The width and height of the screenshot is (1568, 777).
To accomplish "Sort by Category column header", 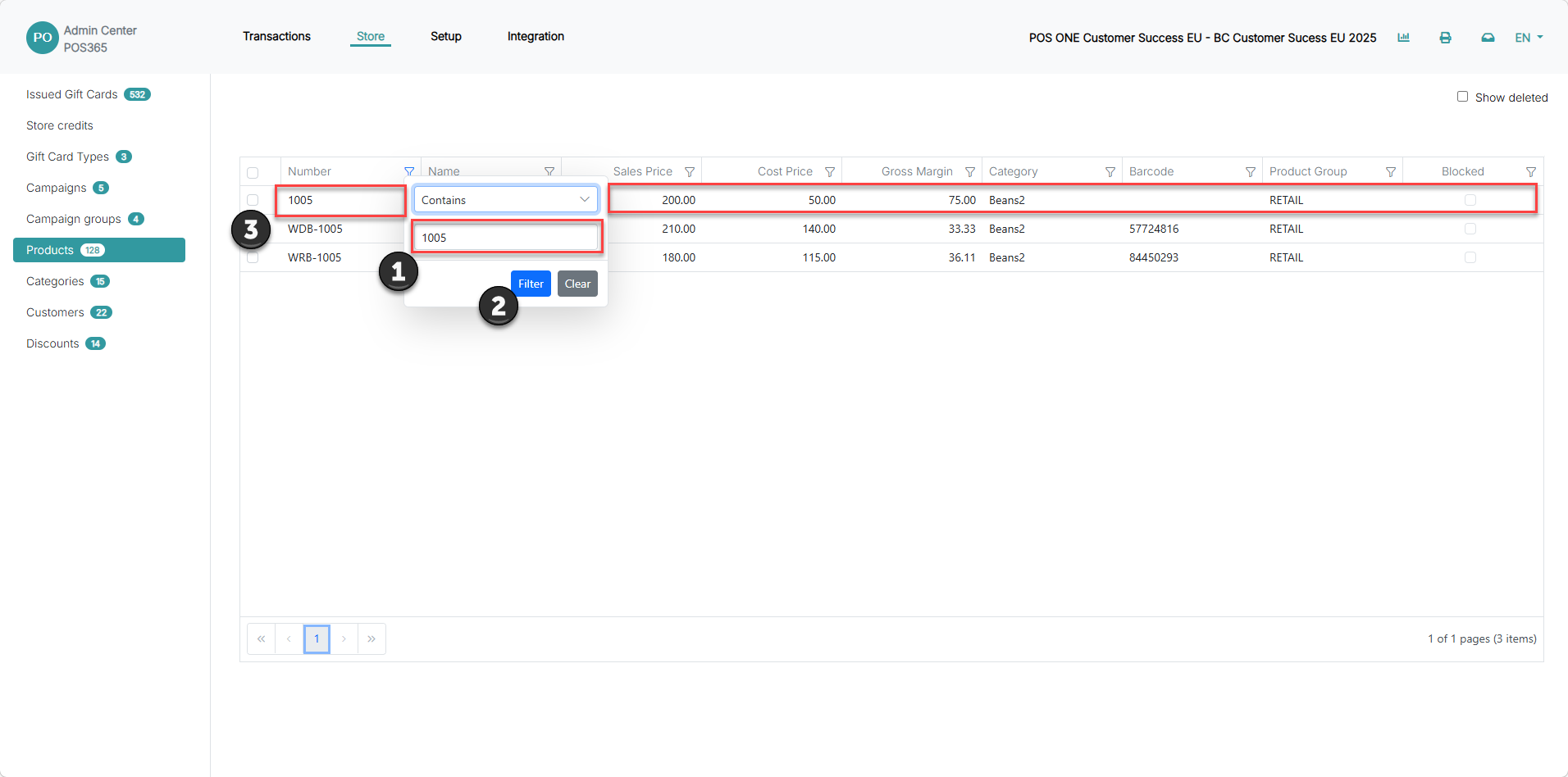I will tap(1013, 171).
